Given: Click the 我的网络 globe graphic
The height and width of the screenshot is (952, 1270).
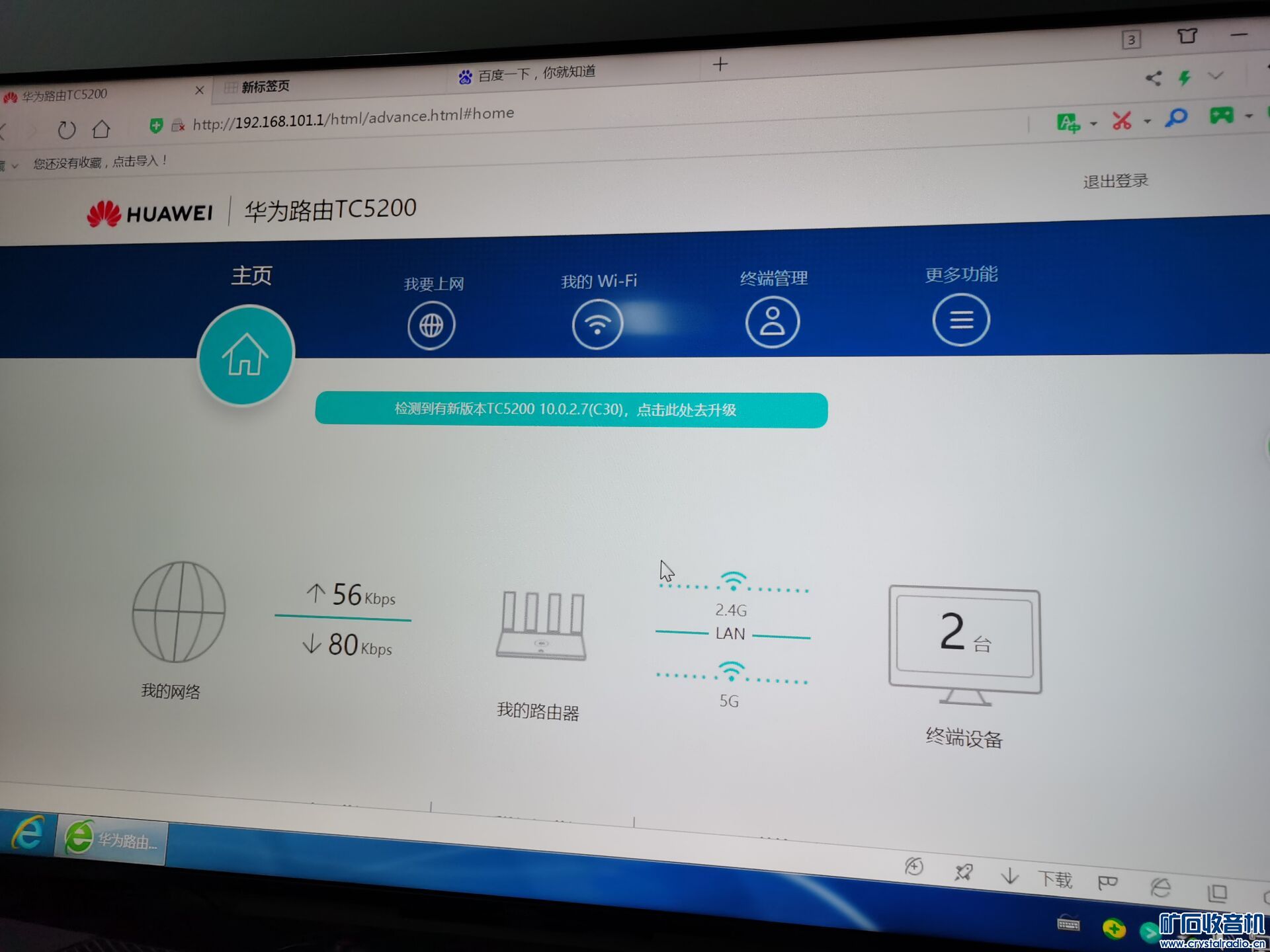Looking at the screenshot, I should point(179,612).
